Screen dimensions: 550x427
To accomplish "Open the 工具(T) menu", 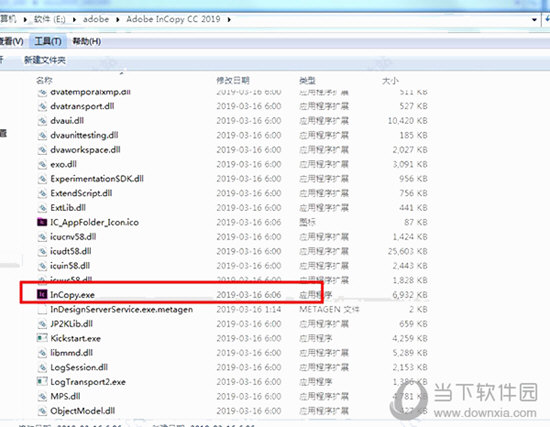I will pyautogui.click(x=48, y=41).
